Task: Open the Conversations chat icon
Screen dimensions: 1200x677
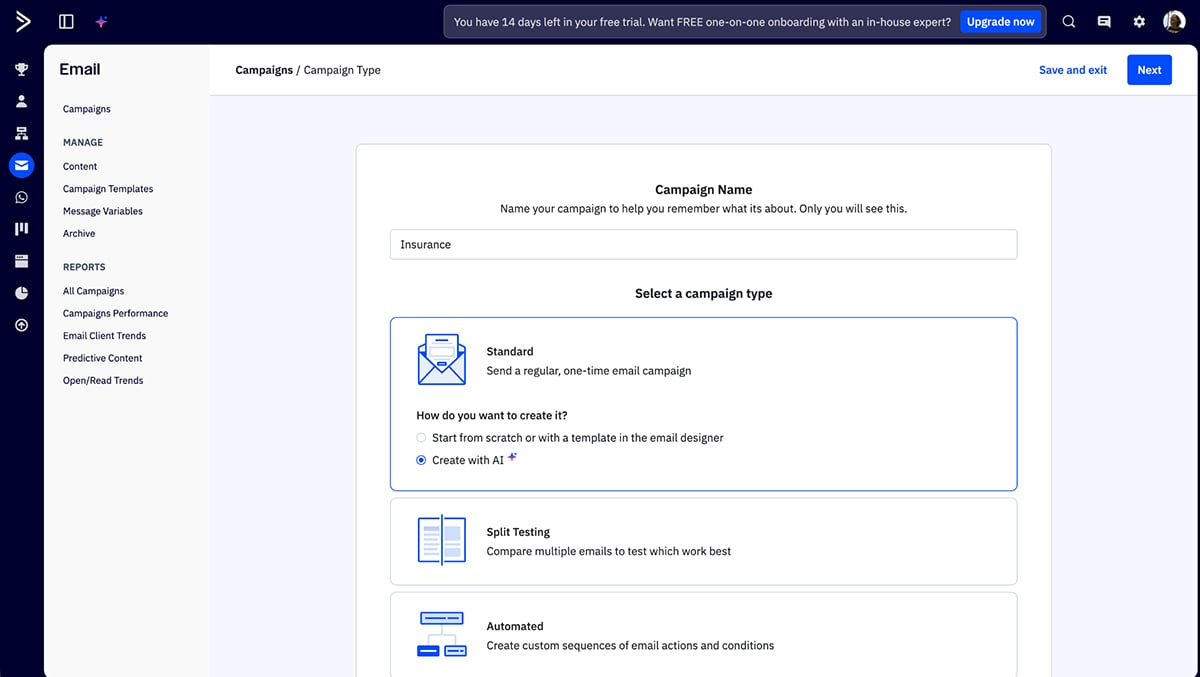Action: [x=21, y=197]
